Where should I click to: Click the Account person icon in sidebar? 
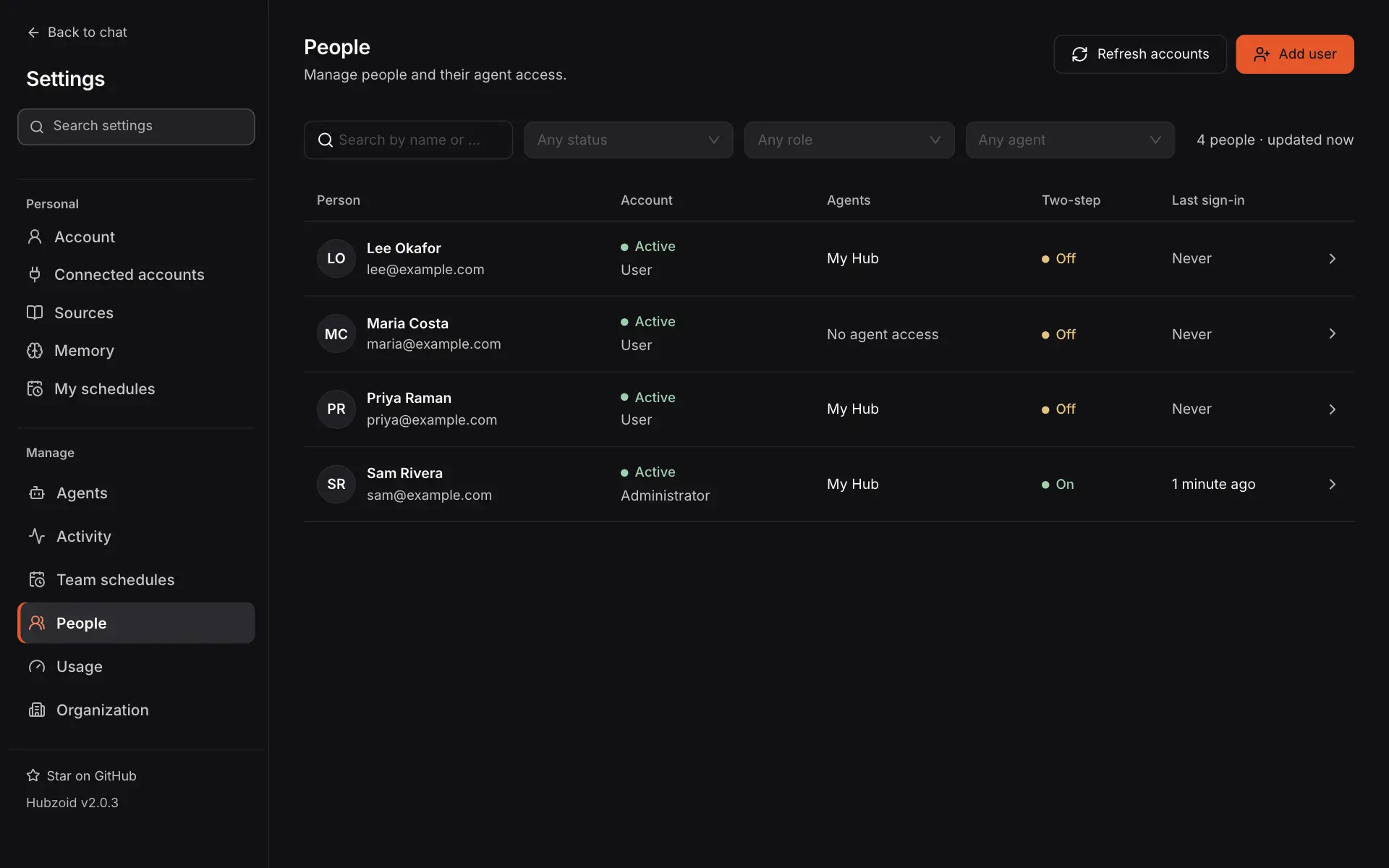click(x=35, y=237)
